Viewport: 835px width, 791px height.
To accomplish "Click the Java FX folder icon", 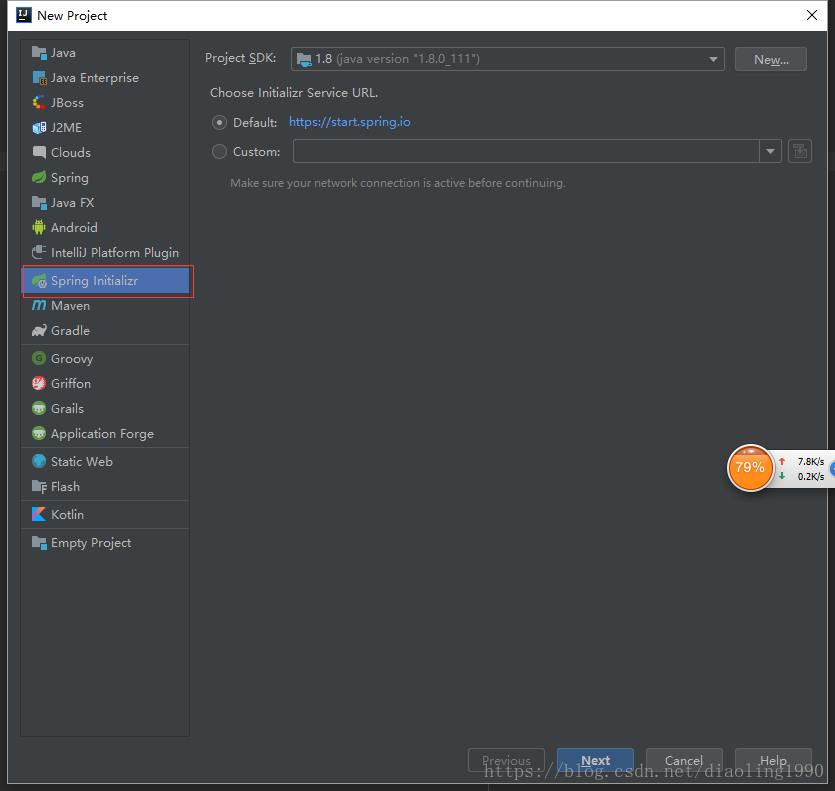I will coord(39,202).
